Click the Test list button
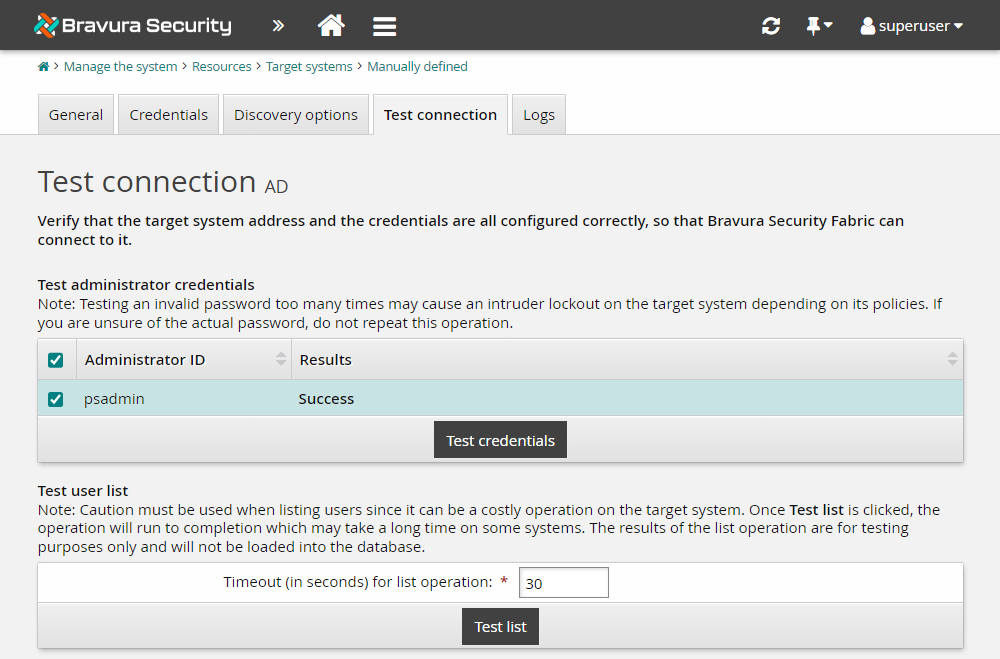The image size is (1000, 659). (500, 626)
